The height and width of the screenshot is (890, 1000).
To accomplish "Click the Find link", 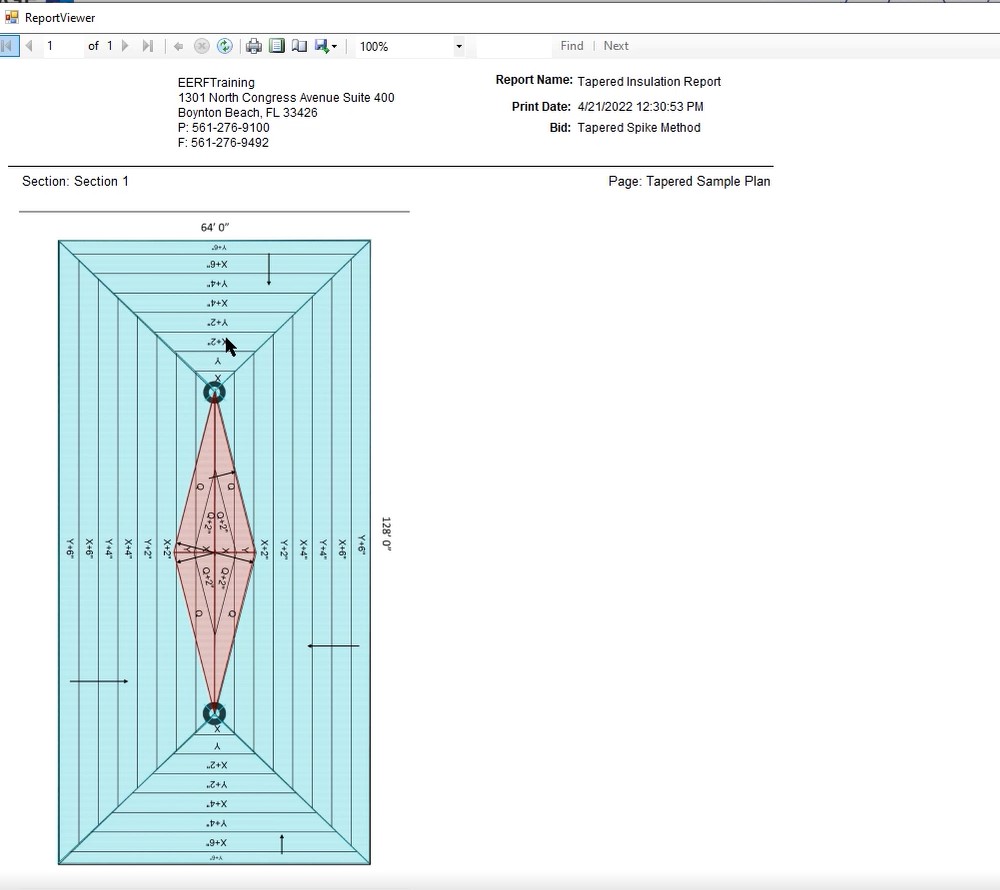I will tap(572, 46).
